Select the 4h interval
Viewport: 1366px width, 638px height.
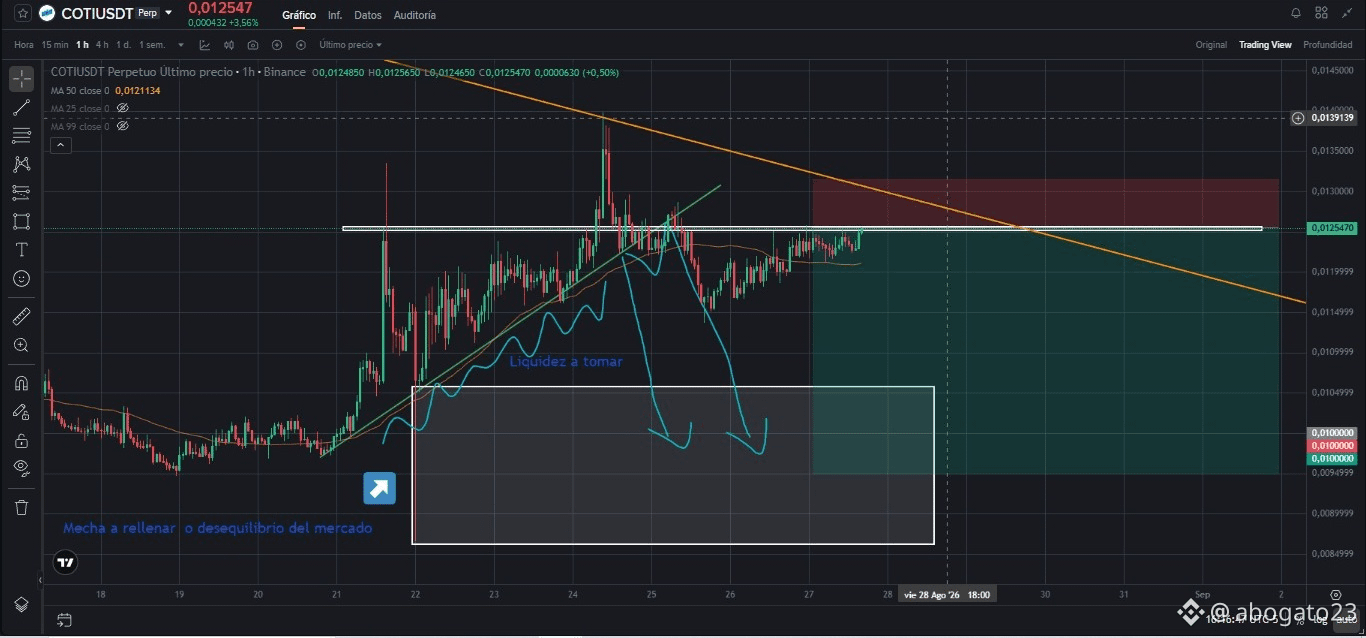pyautogui.click(x=102, y=44)
